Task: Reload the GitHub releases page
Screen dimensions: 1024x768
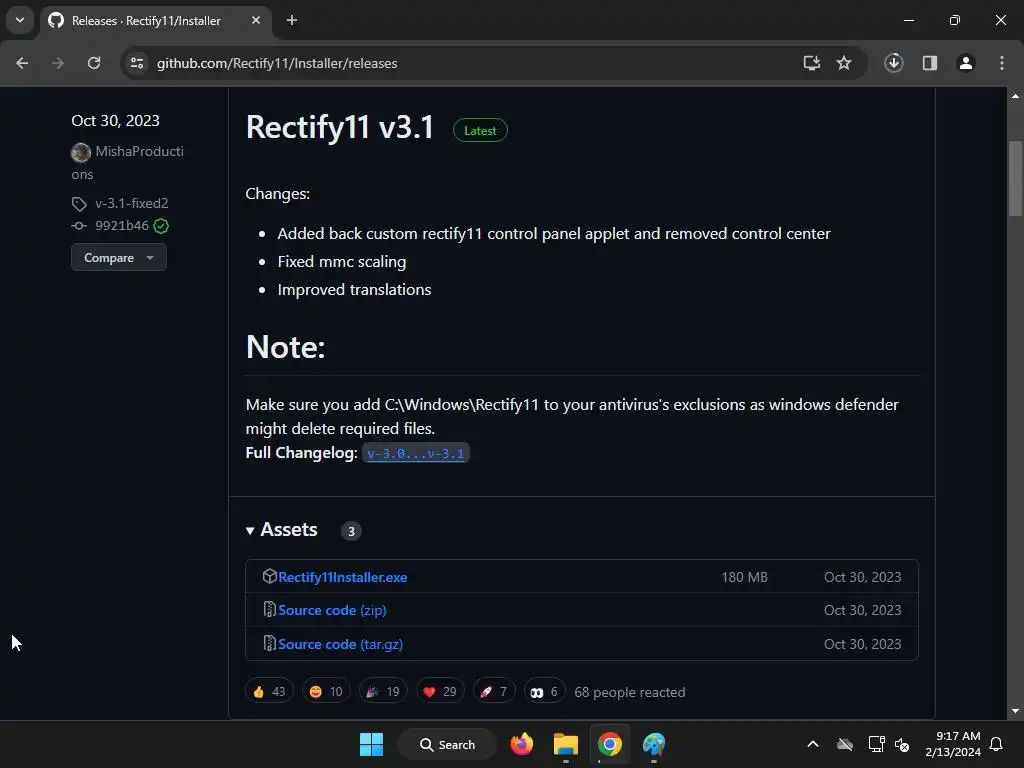Action: click(x=94, y=63)
